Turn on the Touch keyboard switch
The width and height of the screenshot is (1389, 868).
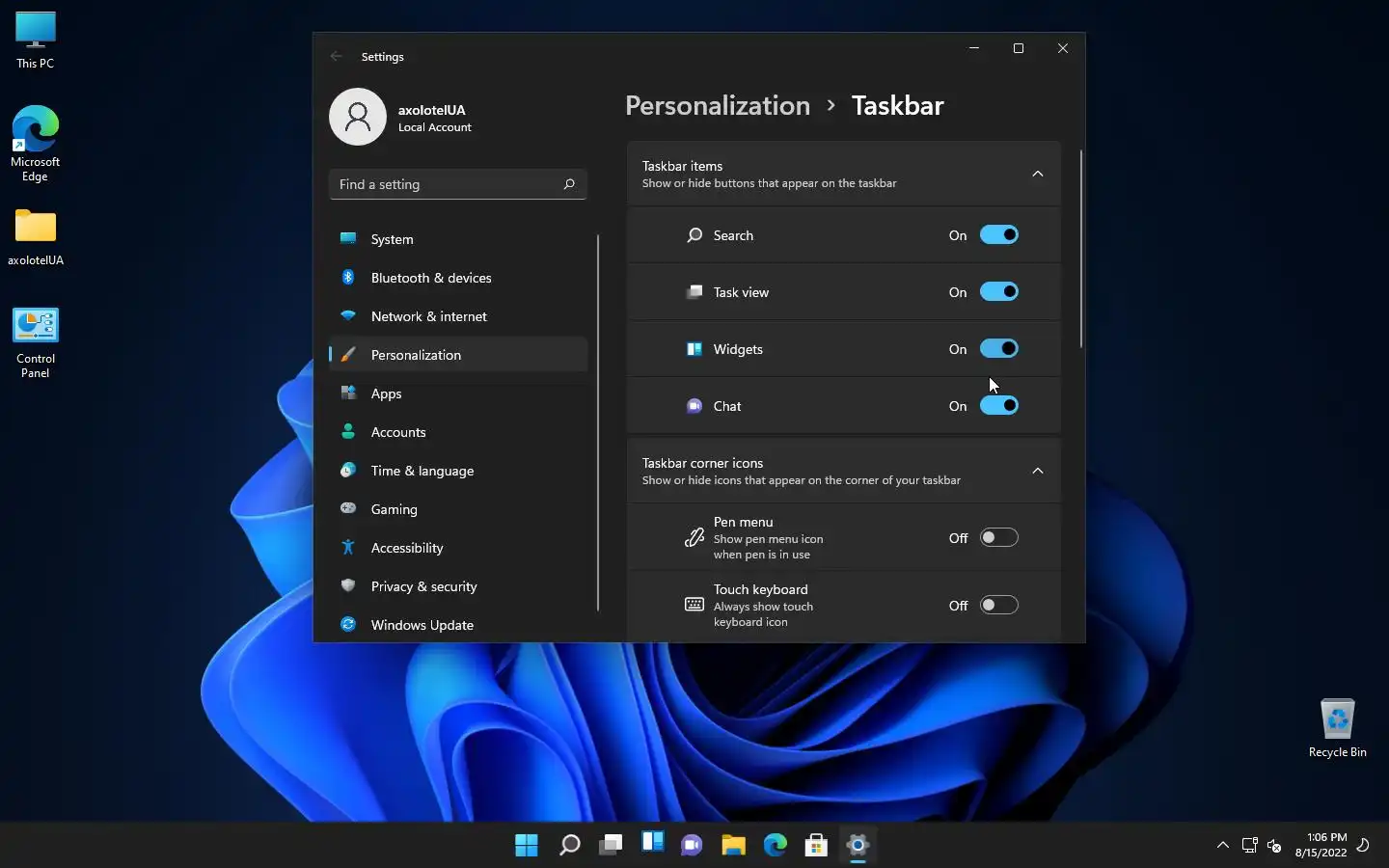click(x=999, y=605)
